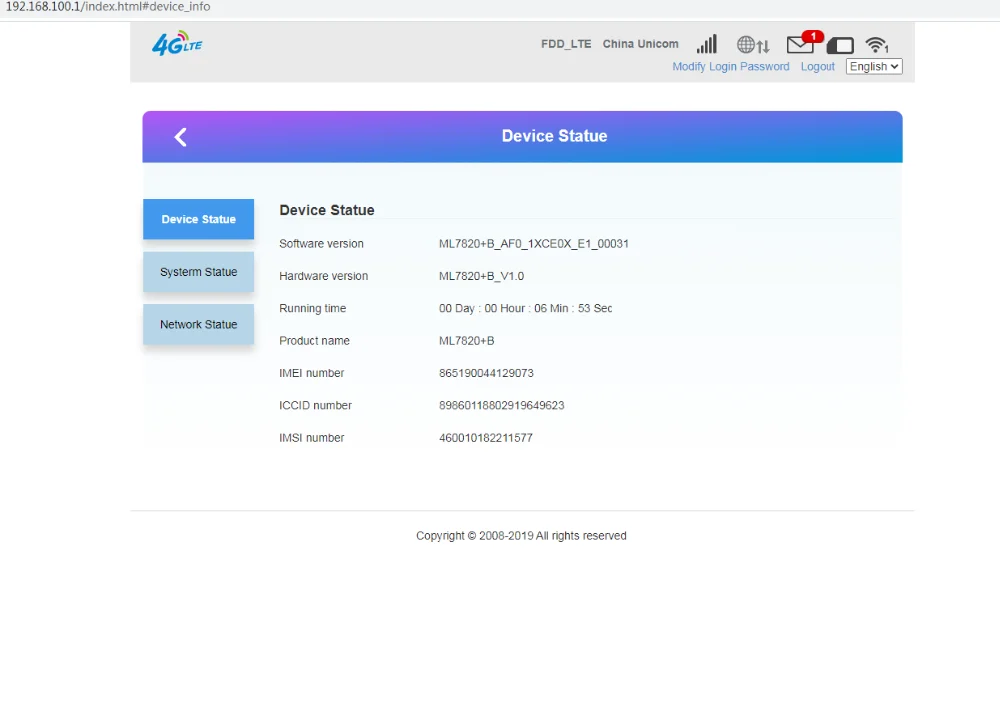Click the Device Statue banner title

[554, 136]
